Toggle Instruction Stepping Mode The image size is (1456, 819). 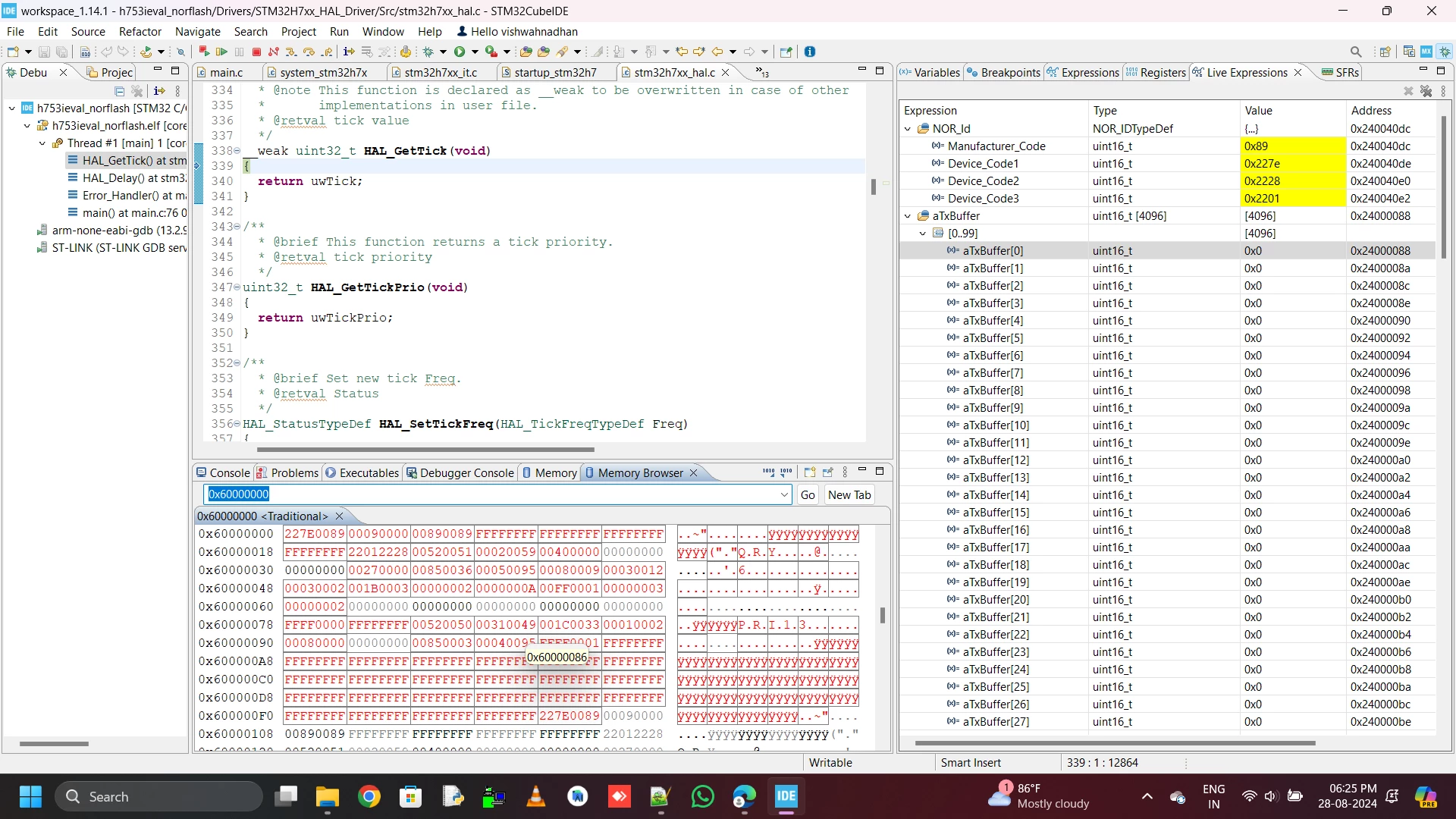pyautogui.click(x=349, y=52)
